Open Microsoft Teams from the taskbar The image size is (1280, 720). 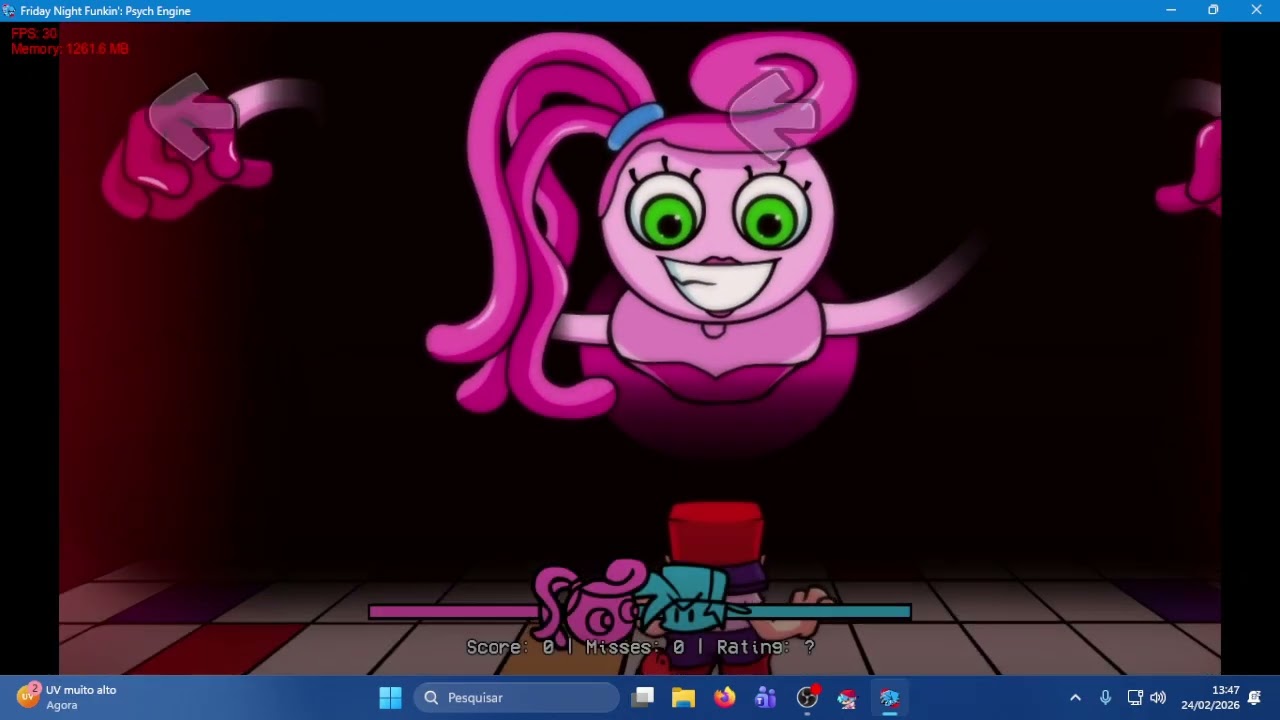point(765,697)
